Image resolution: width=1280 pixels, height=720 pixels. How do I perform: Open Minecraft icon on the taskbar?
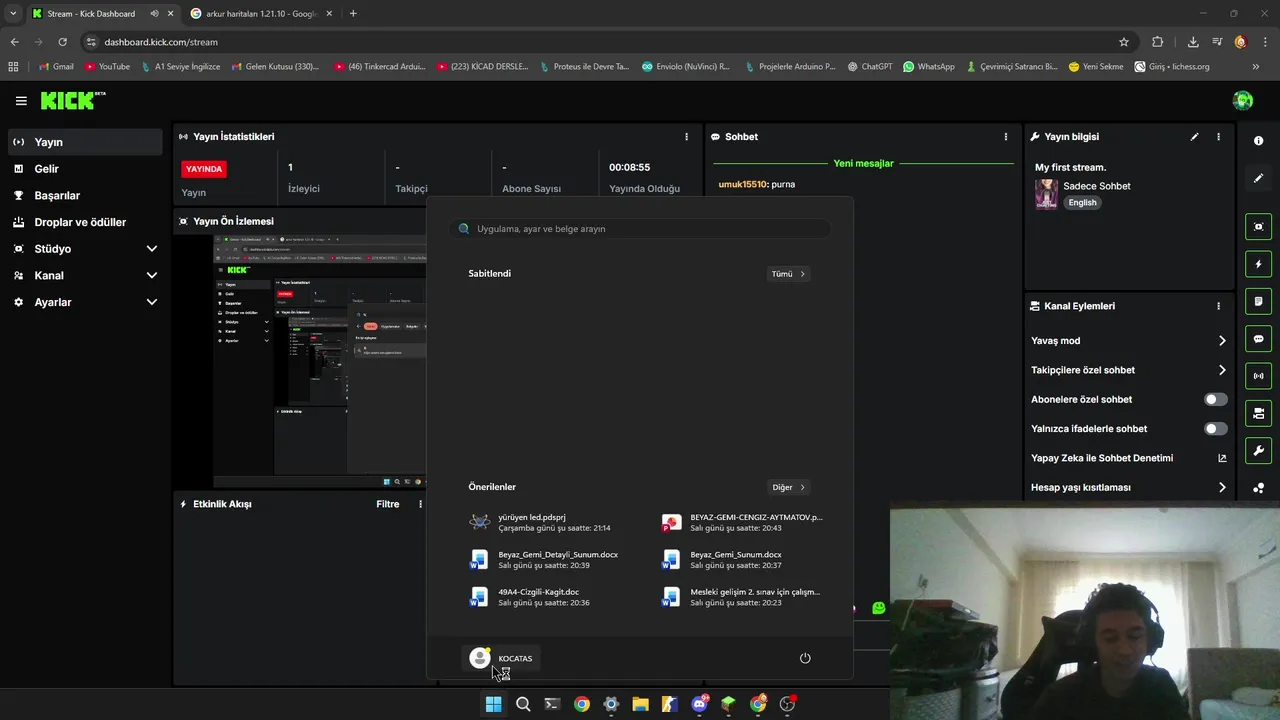pyautogui.click(x=728, y=704)
